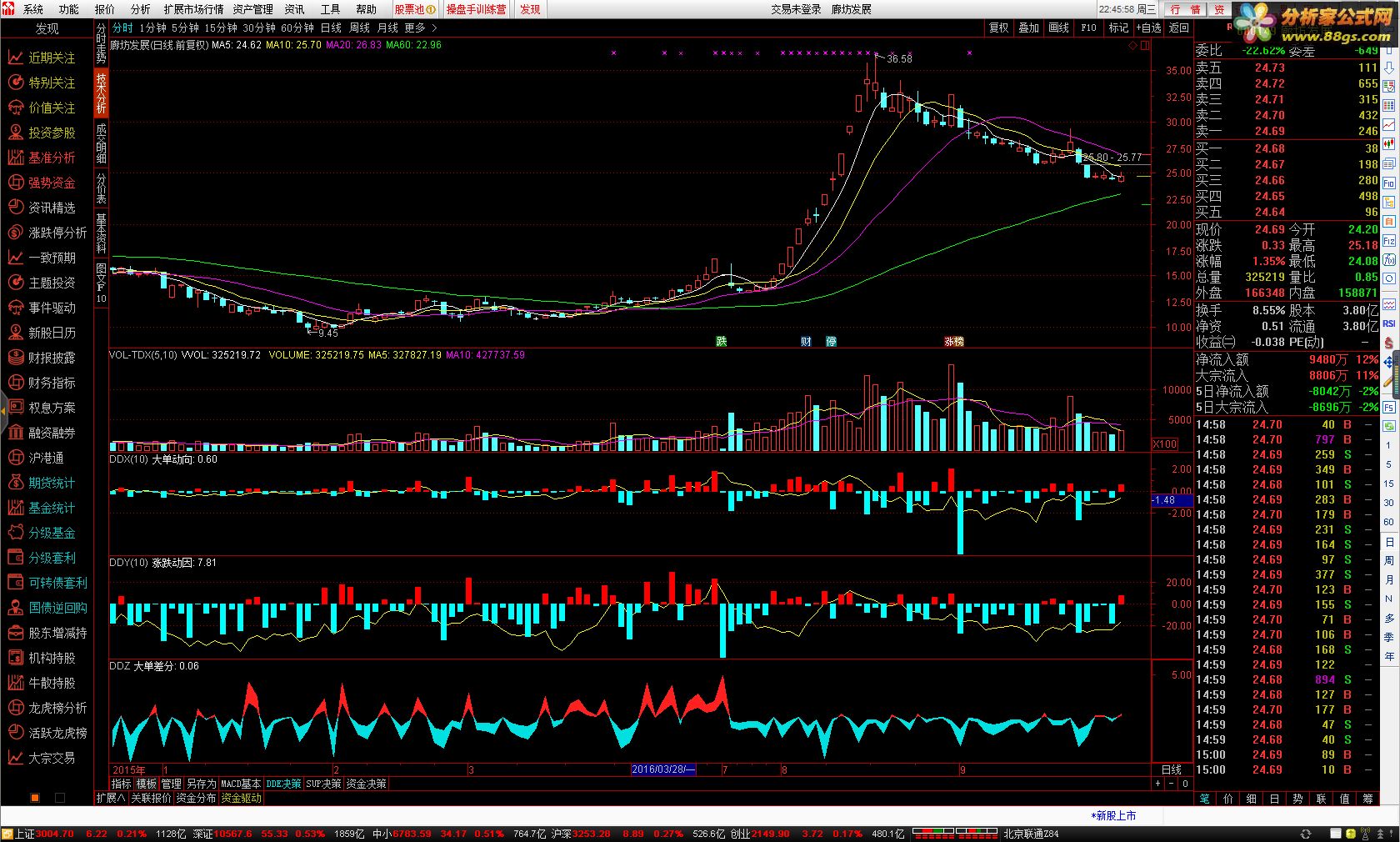1400x842 pixels.
Task: Click the F10 icon in right toolbar
Action: pos(1389,183)
